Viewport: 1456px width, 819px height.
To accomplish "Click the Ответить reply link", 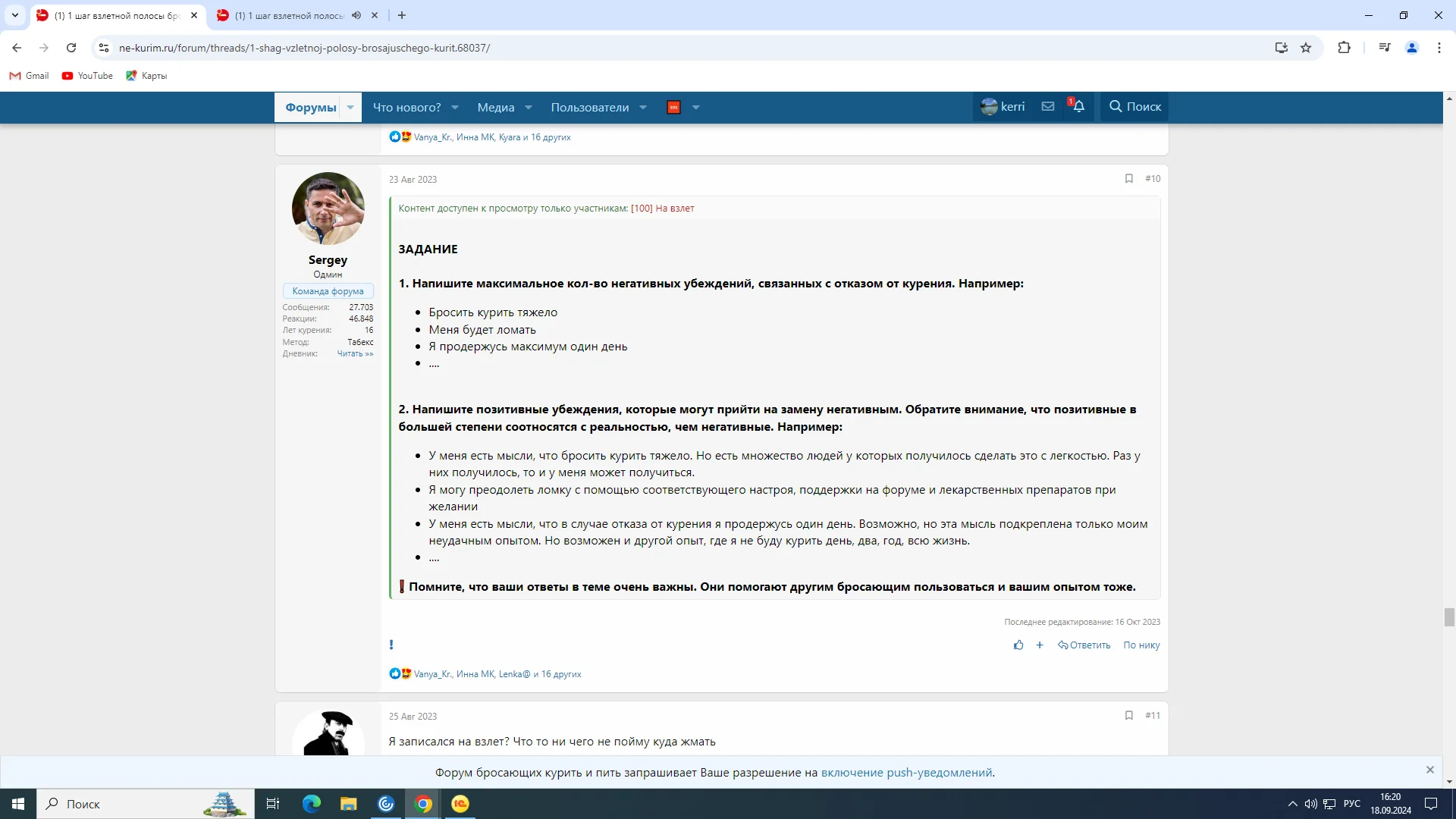I will pyautogui.click(x=1084, y=645).
